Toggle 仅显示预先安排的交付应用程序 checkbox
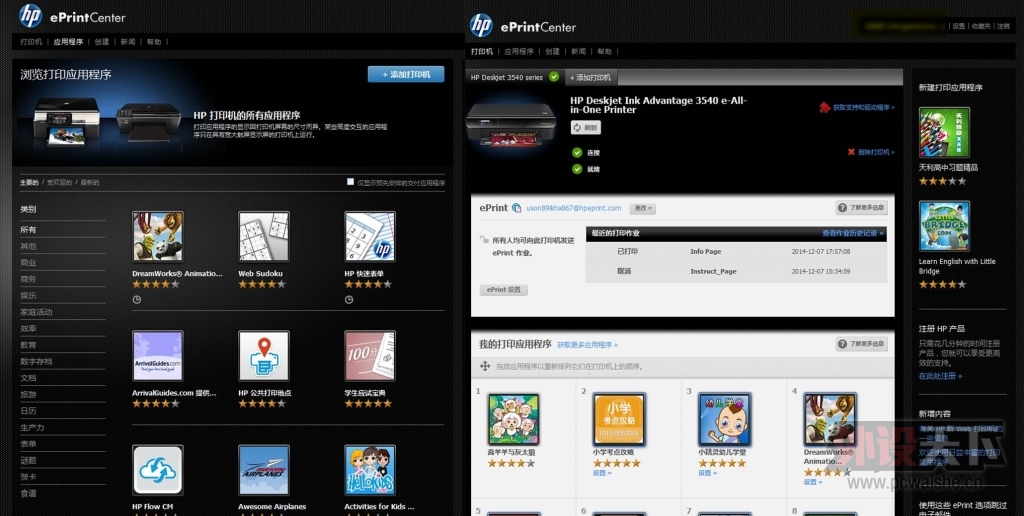1024x516 pixels. click(x=351, y=182)
